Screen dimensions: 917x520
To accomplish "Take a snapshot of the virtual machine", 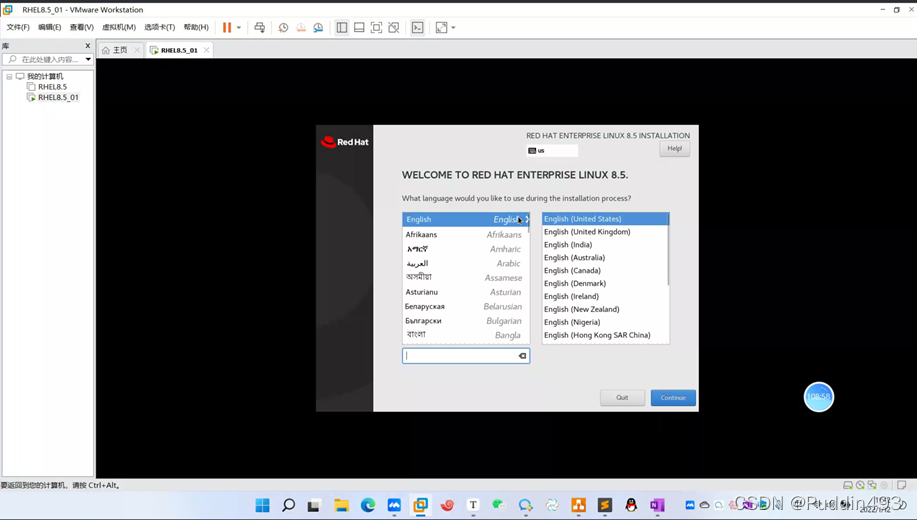I will click(x=283, y=27).
